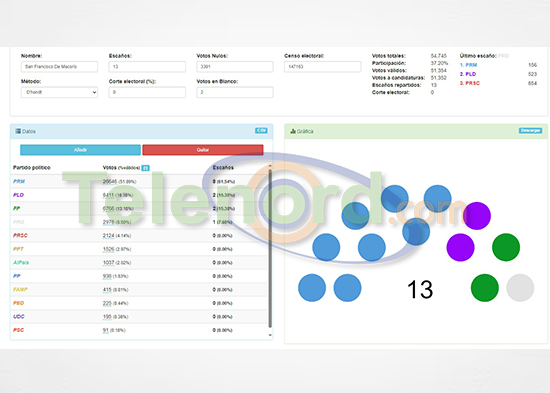Viewport: 550px width, 393px height.
Task: Click the Censo electoral input field
Action: [x=322, y=67]
